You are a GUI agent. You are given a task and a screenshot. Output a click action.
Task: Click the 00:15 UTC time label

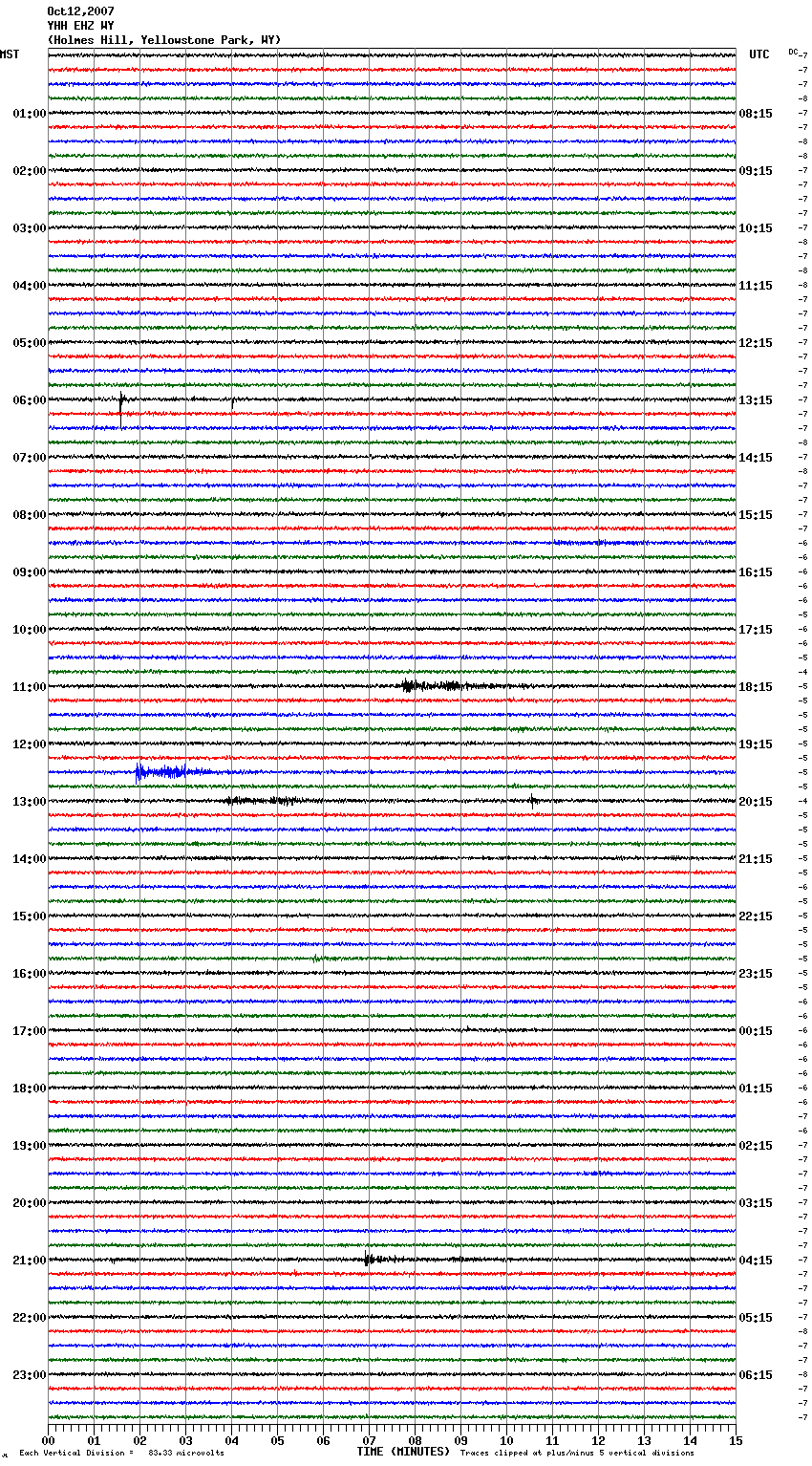click(x=756, y=1031)
